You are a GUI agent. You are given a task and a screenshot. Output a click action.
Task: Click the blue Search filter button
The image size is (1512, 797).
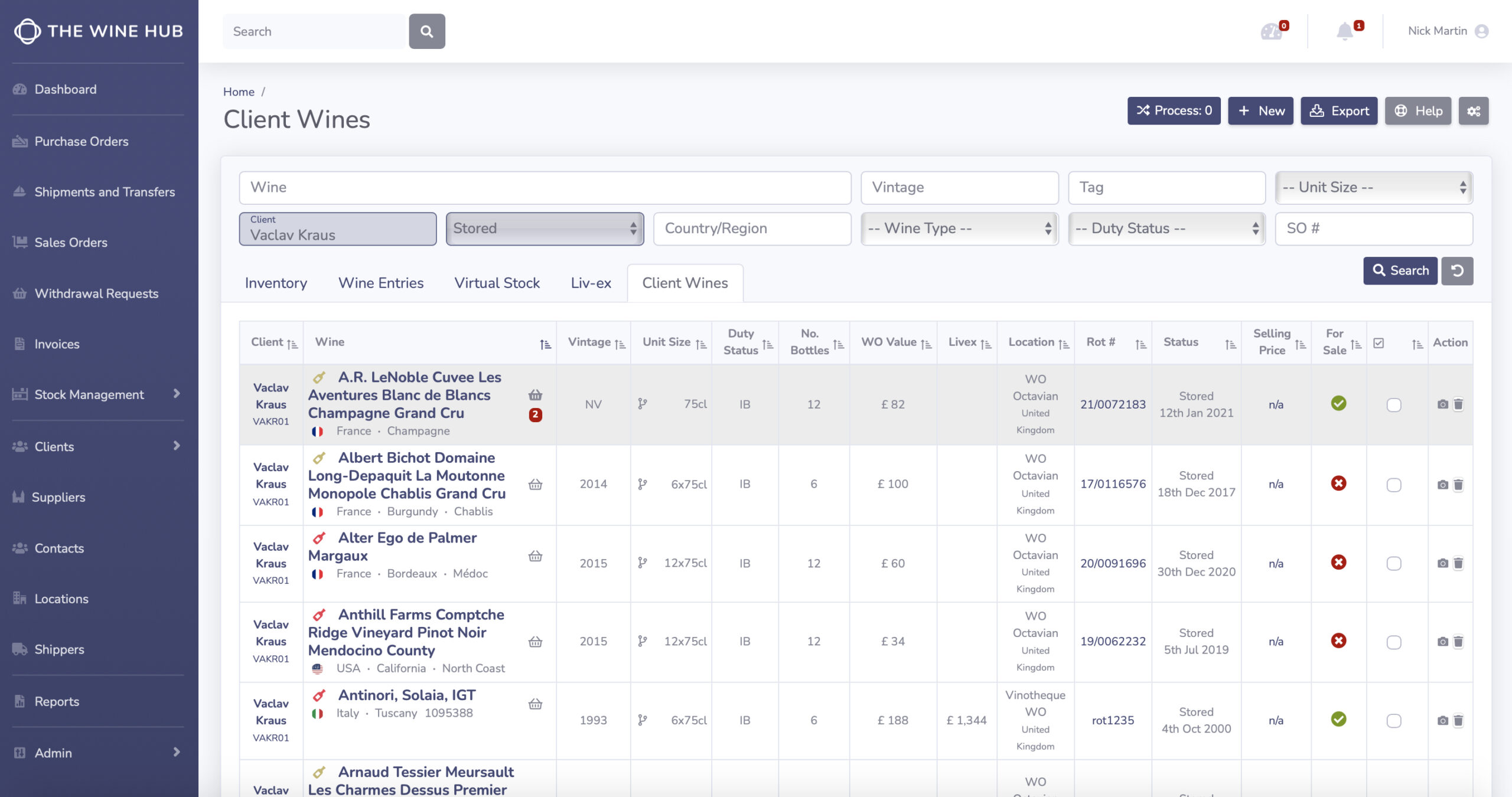pyautogui.click(x=1400, y=271)
